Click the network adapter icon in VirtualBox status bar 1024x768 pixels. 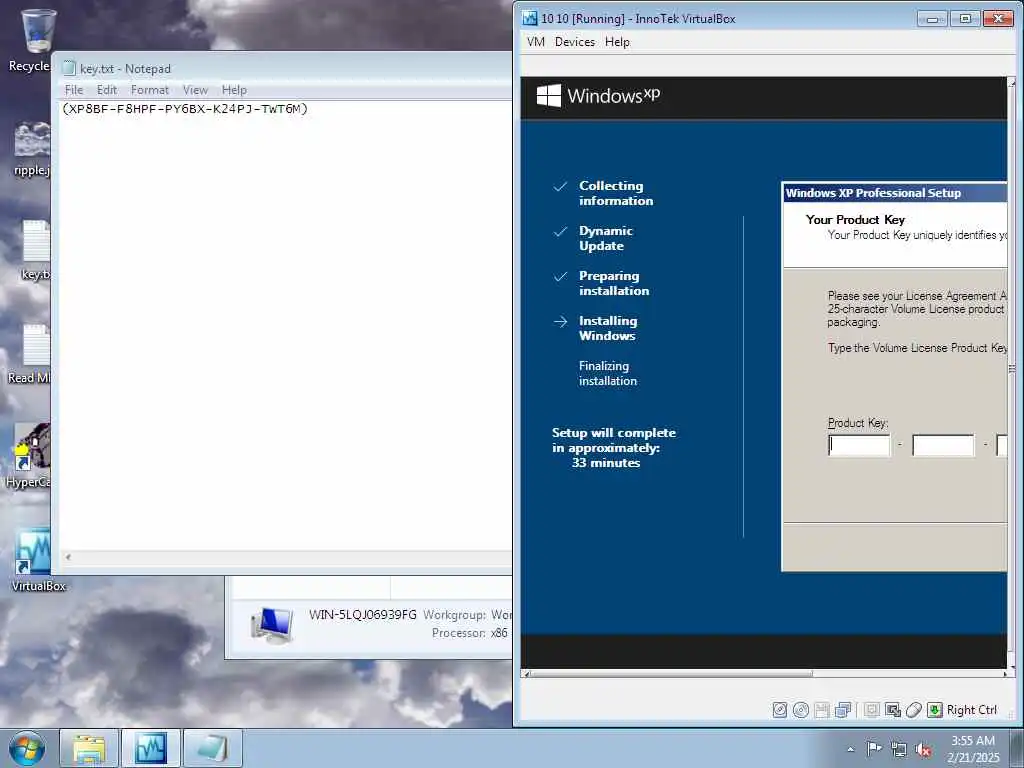(x=843, y=710)
